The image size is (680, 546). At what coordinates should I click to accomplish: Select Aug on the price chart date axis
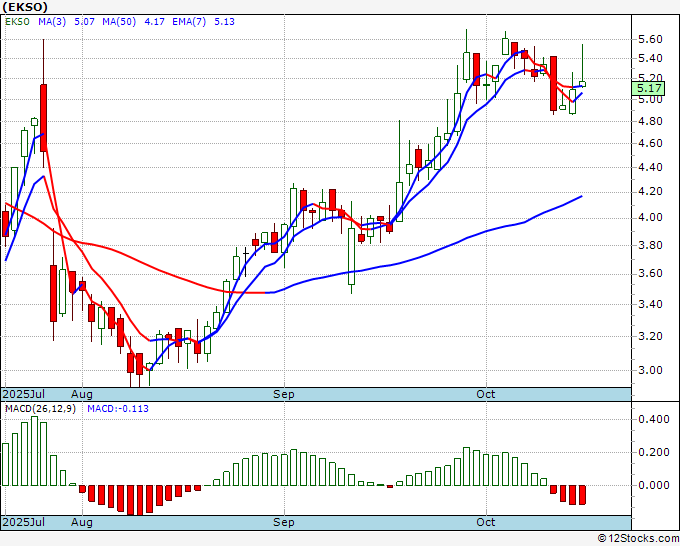(x=82, y=395)
